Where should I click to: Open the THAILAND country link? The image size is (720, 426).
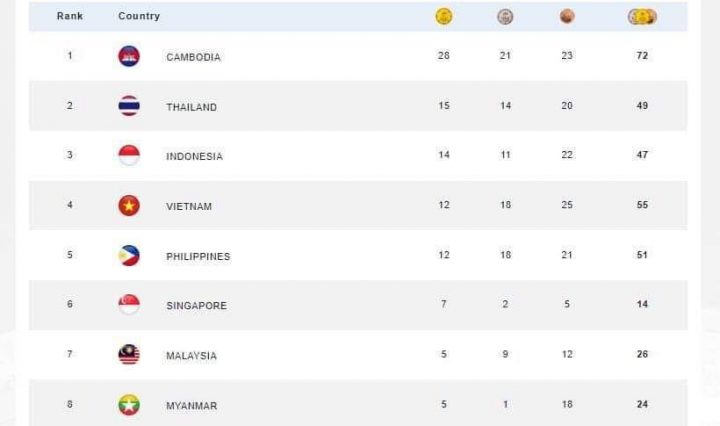coord(191,107)
